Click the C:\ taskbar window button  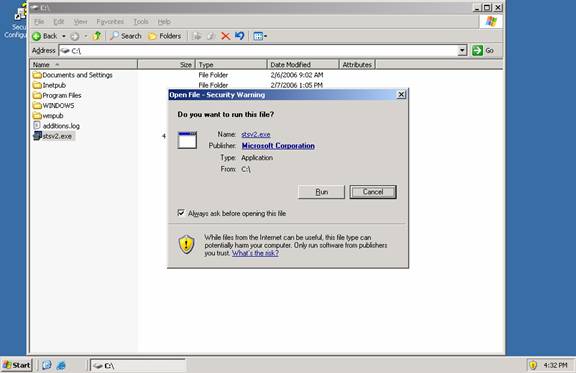(x=138, y=366)
